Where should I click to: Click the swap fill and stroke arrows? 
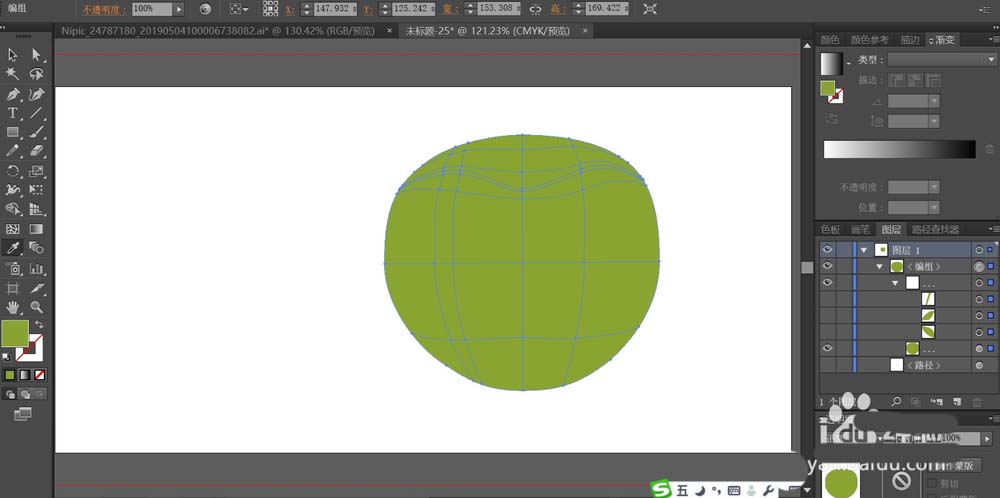click(38, 325)
